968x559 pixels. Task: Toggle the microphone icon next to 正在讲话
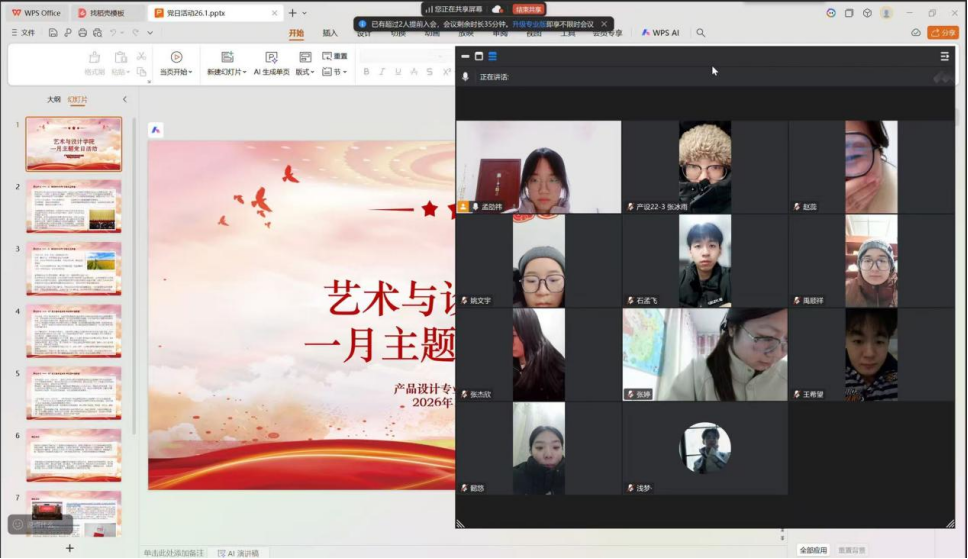(465, 77)
